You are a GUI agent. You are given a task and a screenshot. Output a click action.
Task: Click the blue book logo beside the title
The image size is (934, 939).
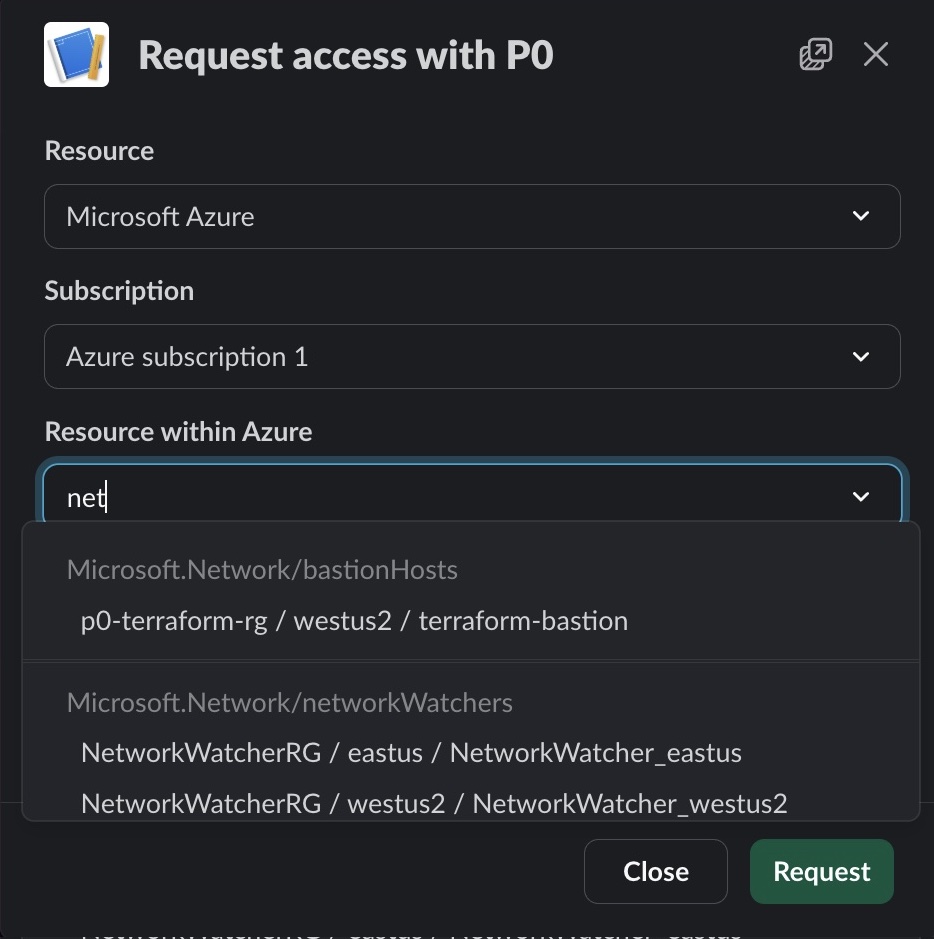point(76,54)
